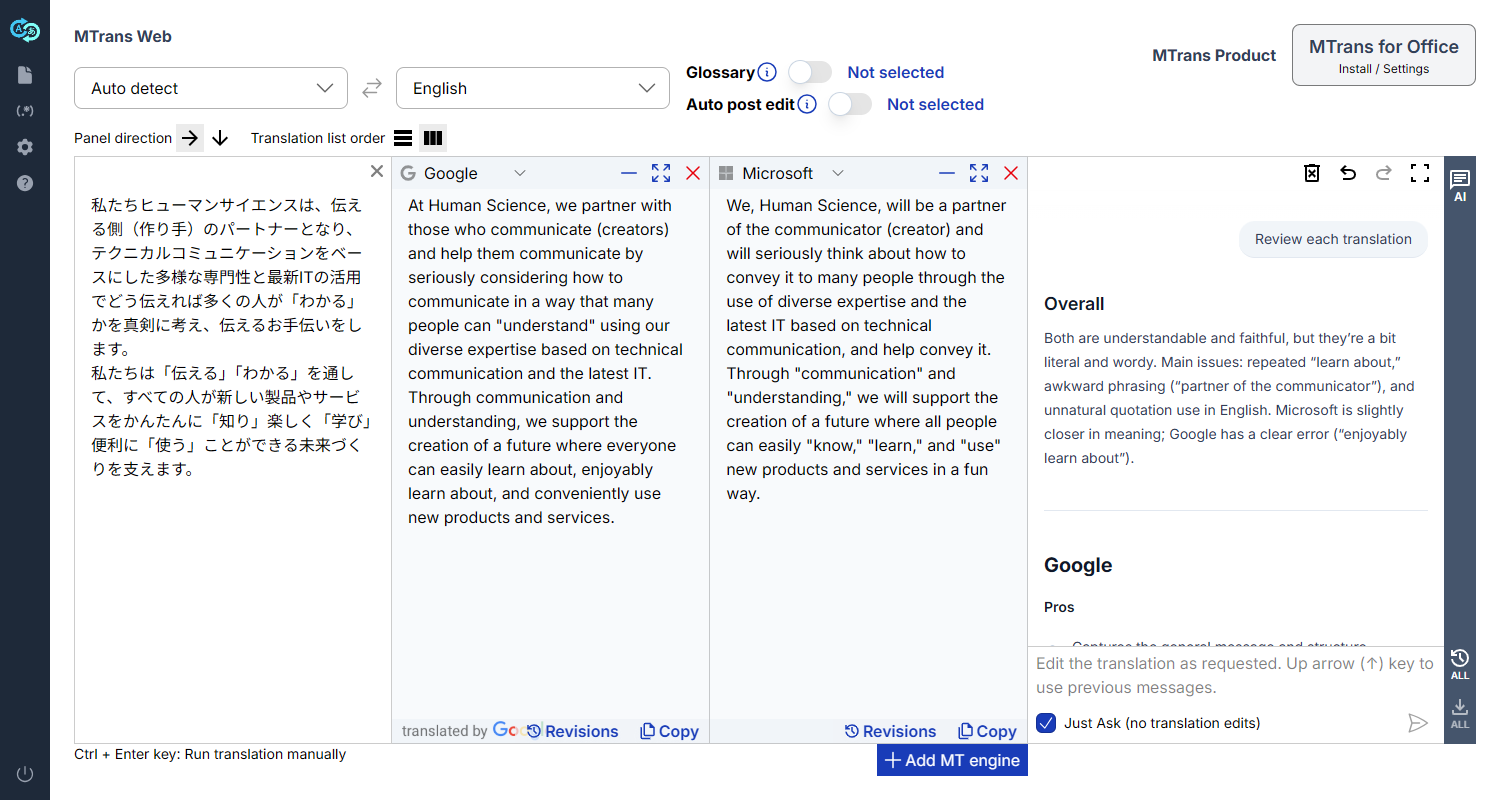This screenshot has width=1500, height=800.
Task: Focus the AI edit request text field
Action: pos(1235,675)
